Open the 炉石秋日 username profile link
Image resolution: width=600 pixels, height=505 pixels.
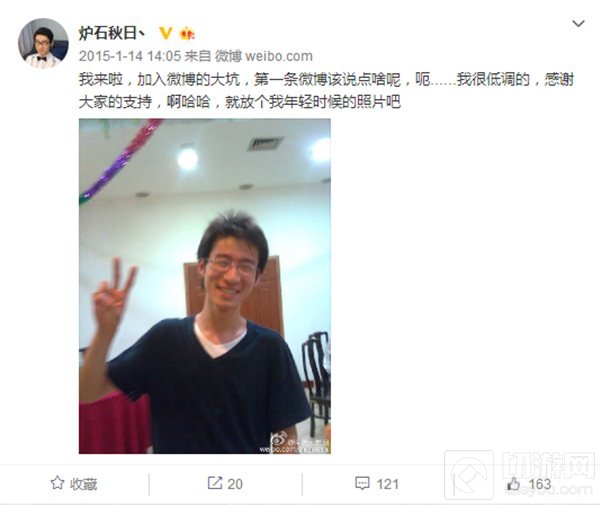click(x=112, y=33)
